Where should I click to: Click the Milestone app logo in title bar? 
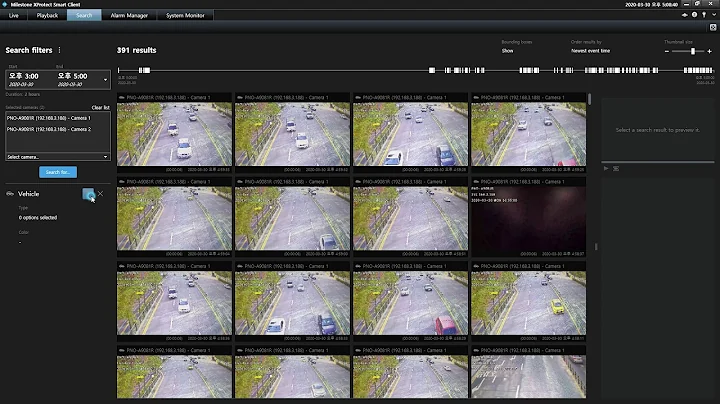coord(5,4)
